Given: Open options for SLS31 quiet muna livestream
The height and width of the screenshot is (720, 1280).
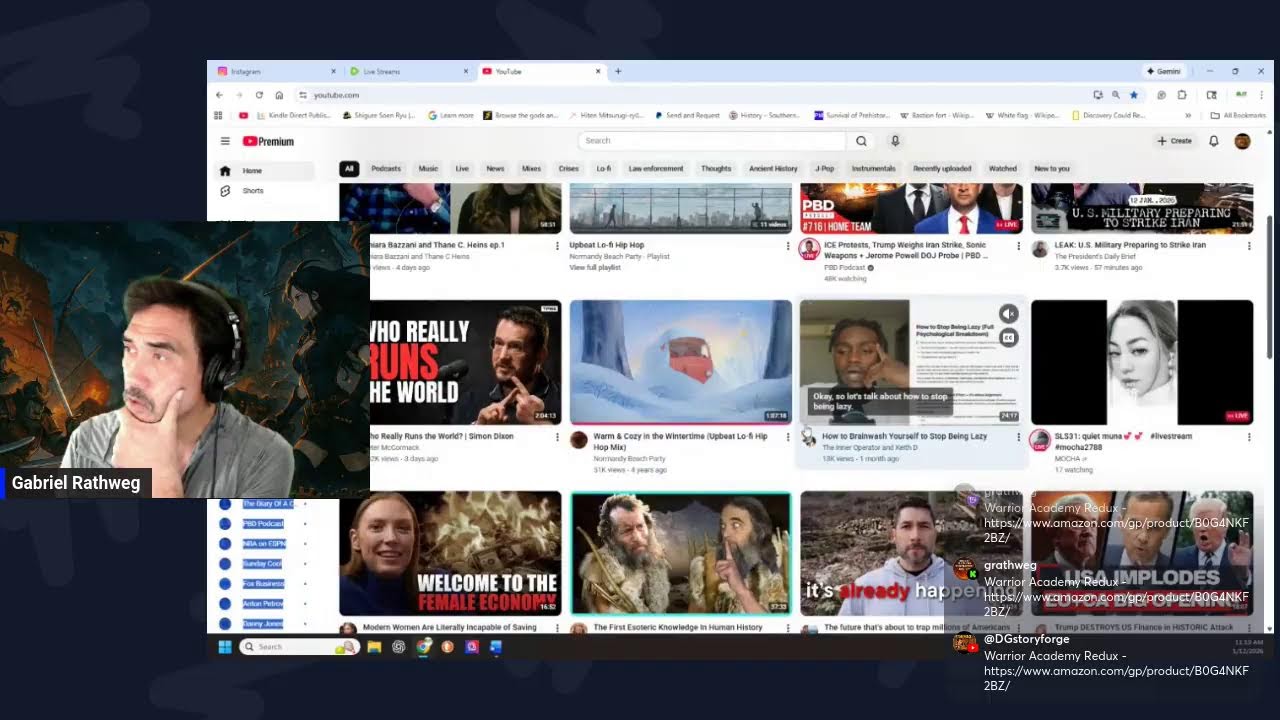Looking at the screenshot, I should tap(1248, 437).
